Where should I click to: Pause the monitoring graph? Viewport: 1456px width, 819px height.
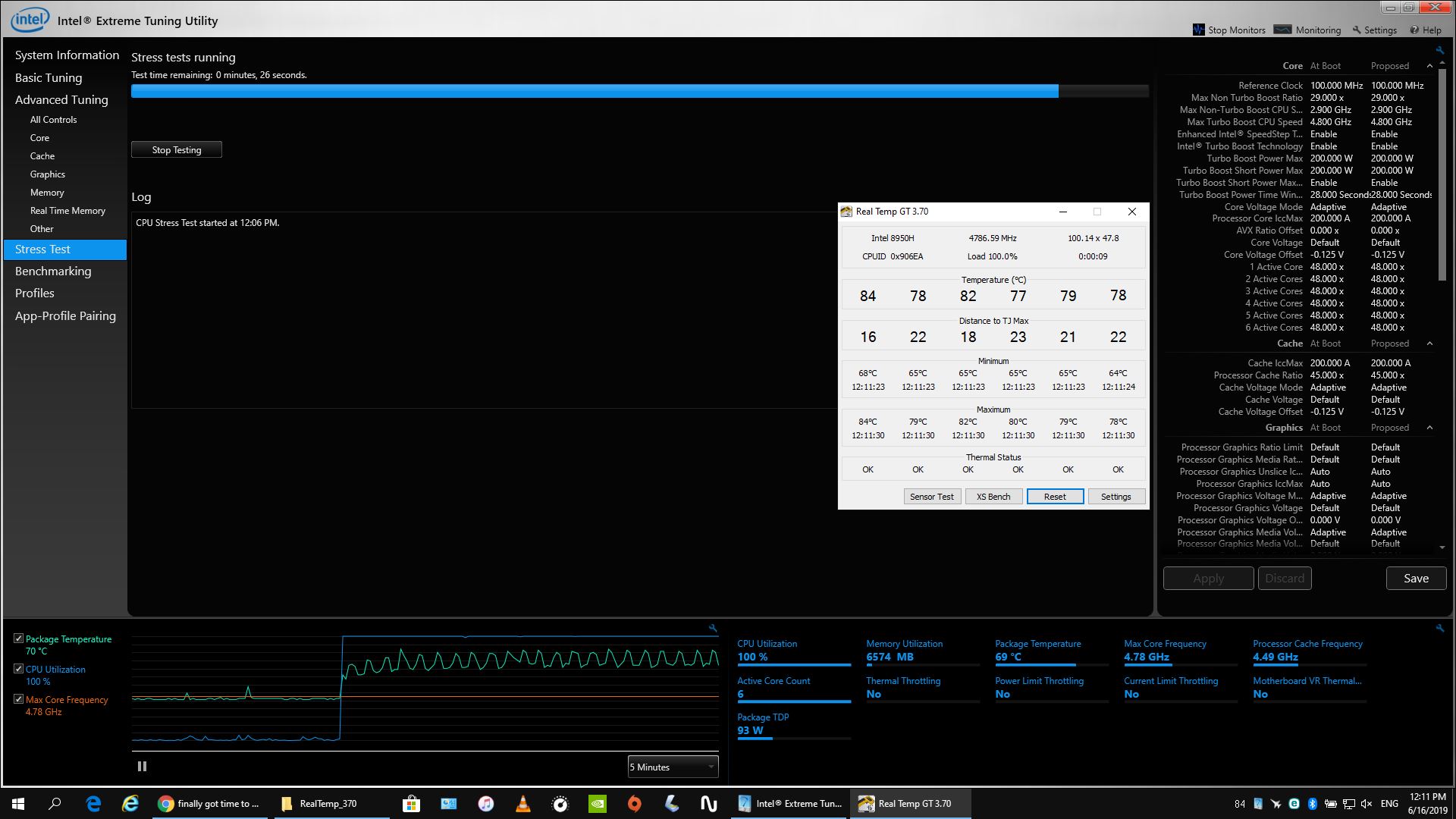click(142, 767)
